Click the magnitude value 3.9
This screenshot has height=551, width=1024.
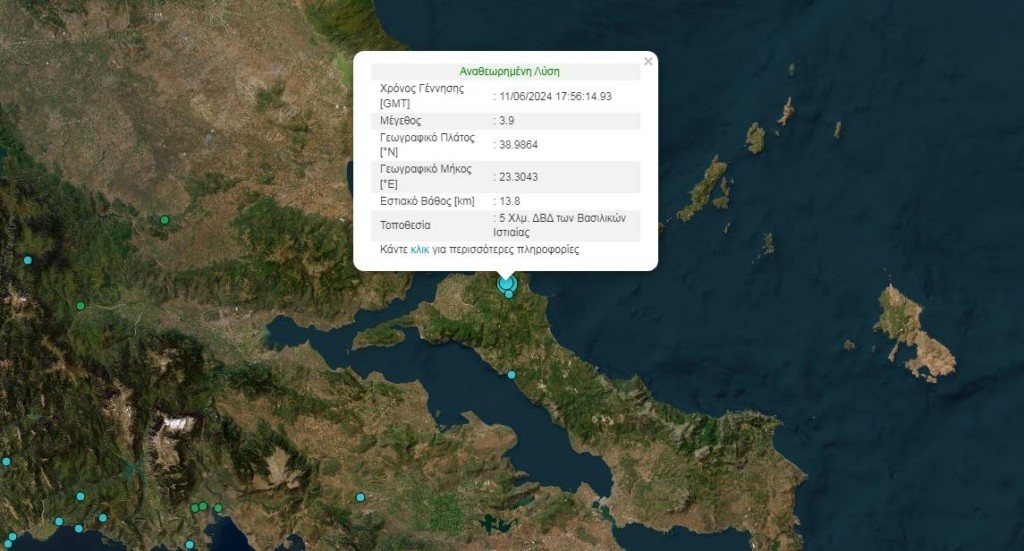pyautogui.click(x=508, y=120)
